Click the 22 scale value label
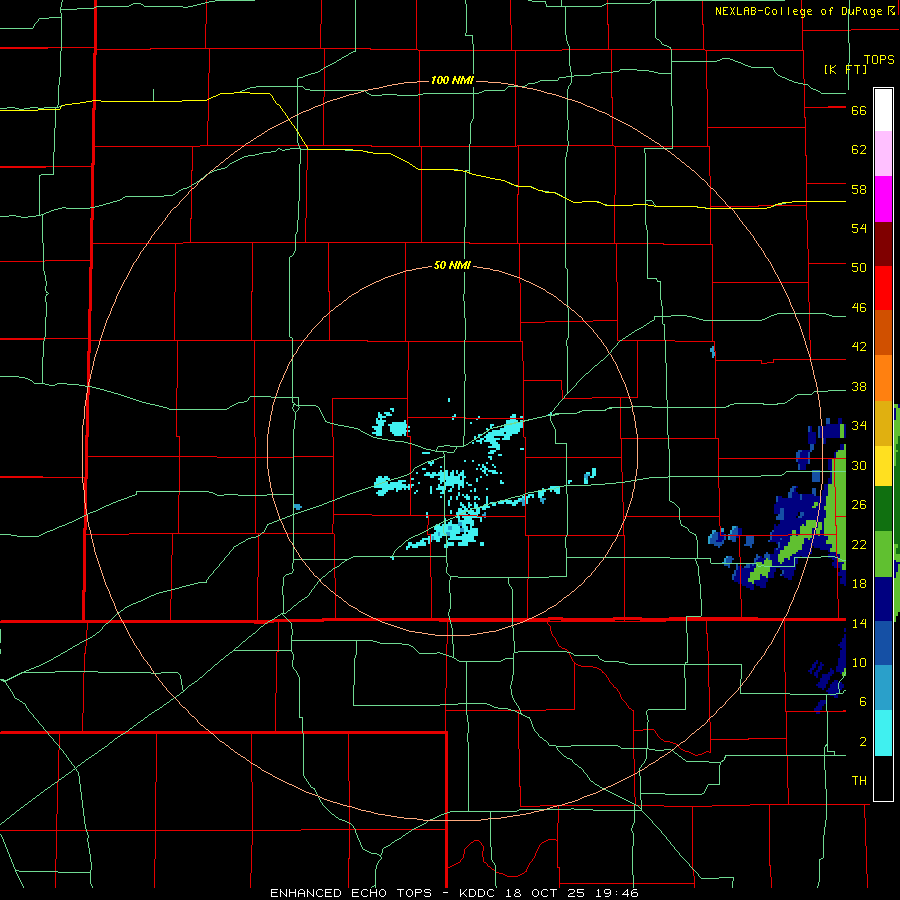The image size is (900, 900). coord(859,544)
